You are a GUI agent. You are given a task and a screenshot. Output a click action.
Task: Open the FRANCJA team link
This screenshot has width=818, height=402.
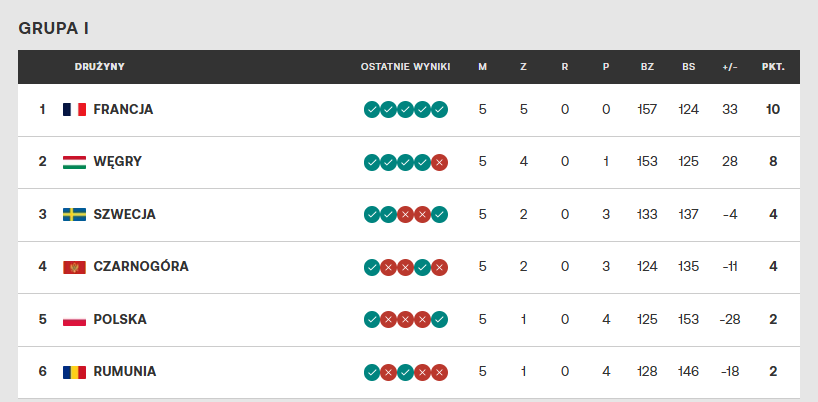tap(123, 109)
